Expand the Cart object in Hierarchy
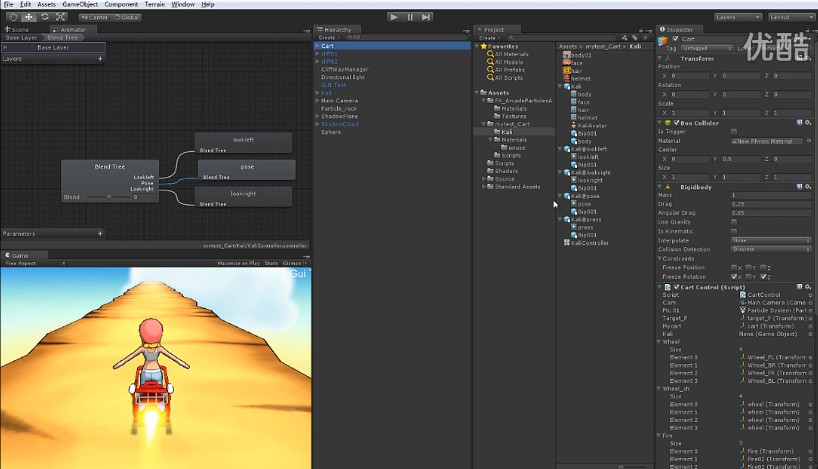The image size is (818, 469). pyautogui.click(x=317, y=46)
